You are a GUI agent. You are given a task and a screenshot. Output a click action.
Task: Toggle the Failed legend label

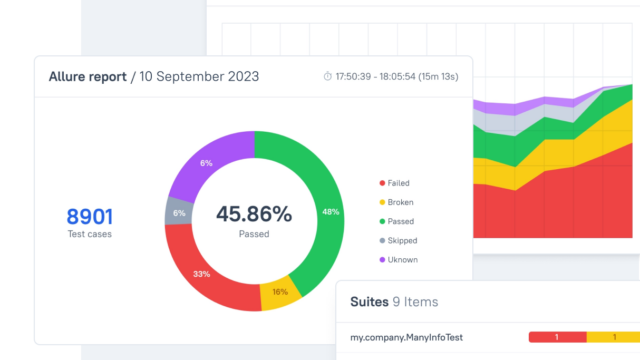coord(398,183)
